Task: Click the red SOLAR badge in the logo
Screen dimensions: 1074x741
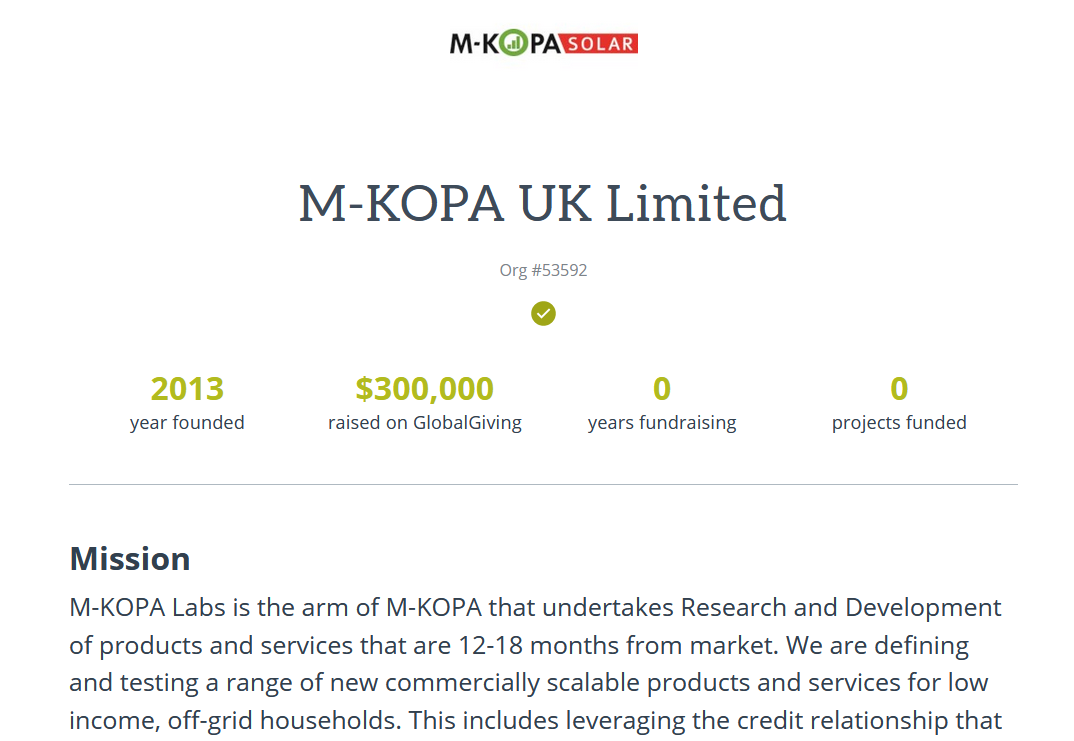Action: (x=601, y=44)
